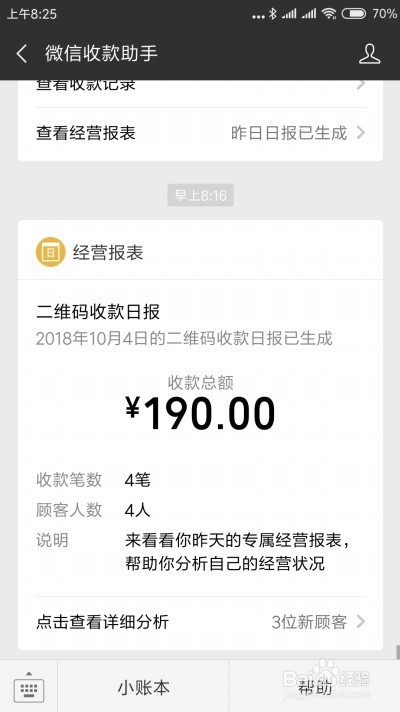
Task: Tap the 早上8:16 timestamp label
Action: coord(200,195)
